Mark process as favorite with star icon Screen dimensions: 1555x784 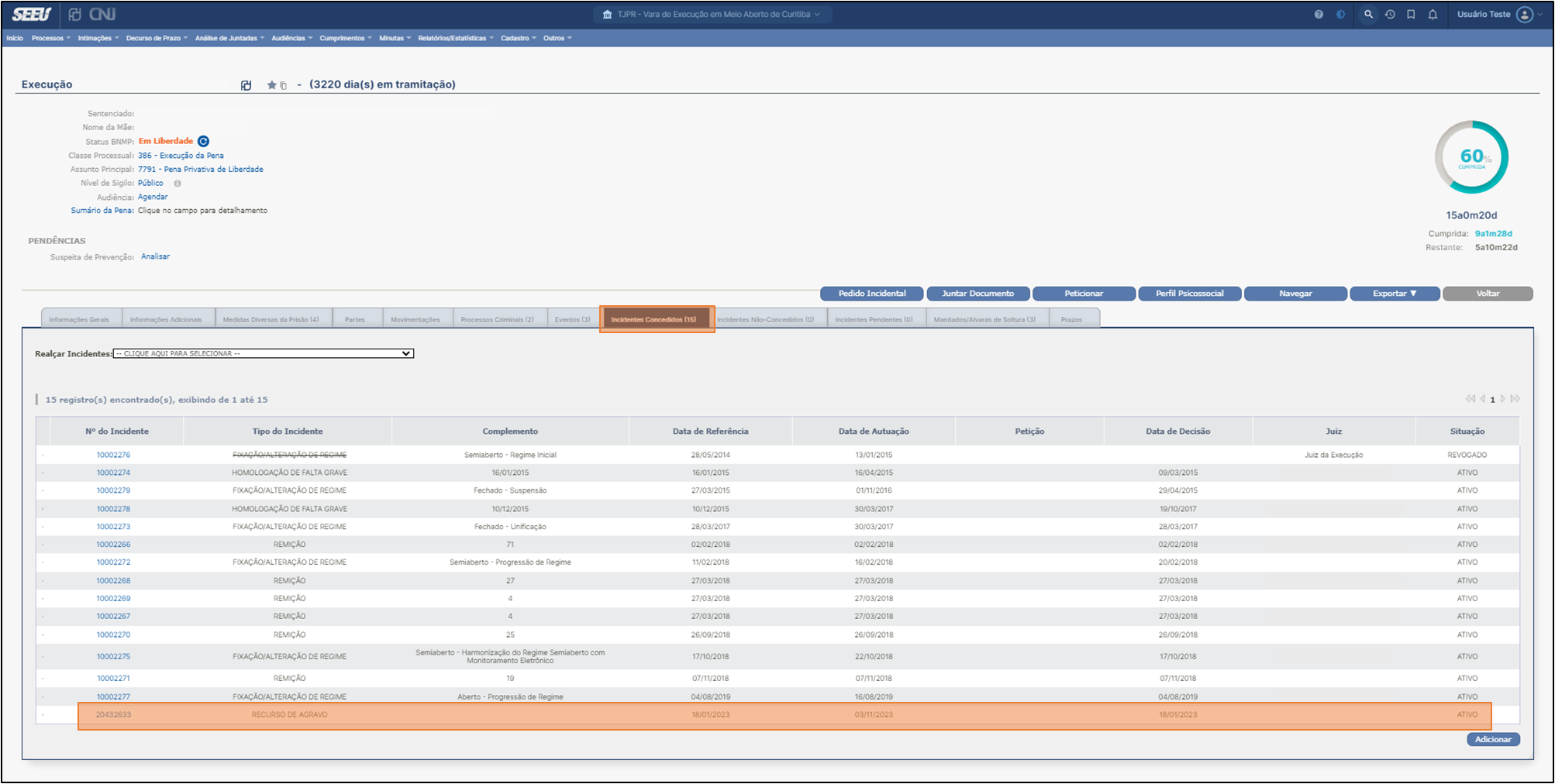[271, 85]
